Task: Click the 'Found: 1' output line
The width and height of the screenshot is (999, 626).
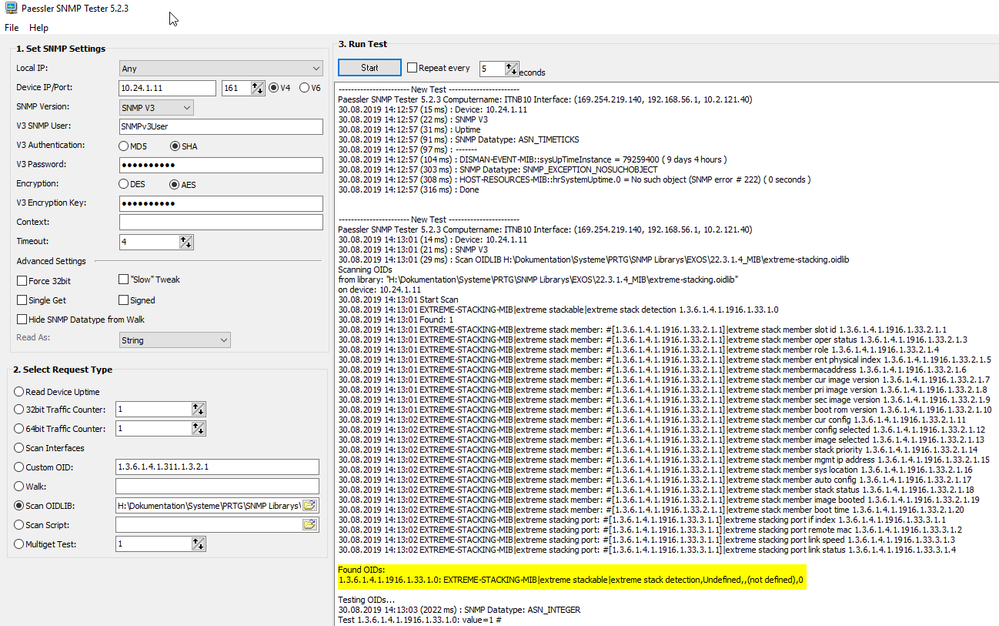Action: click(396, 320)
